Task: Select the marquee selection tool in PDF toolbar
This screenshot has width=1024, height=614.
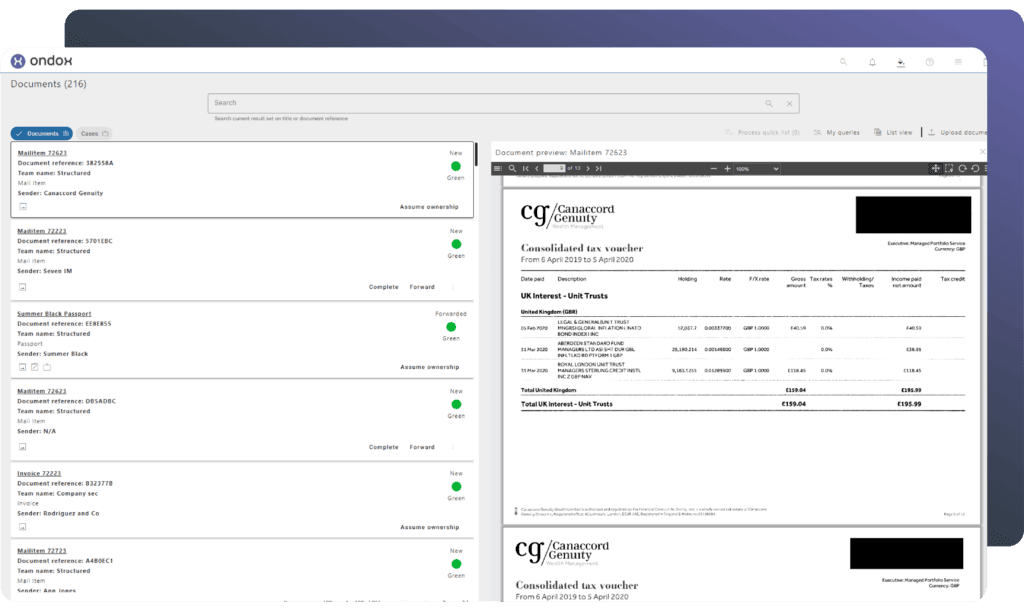Action: pos(949,169)
